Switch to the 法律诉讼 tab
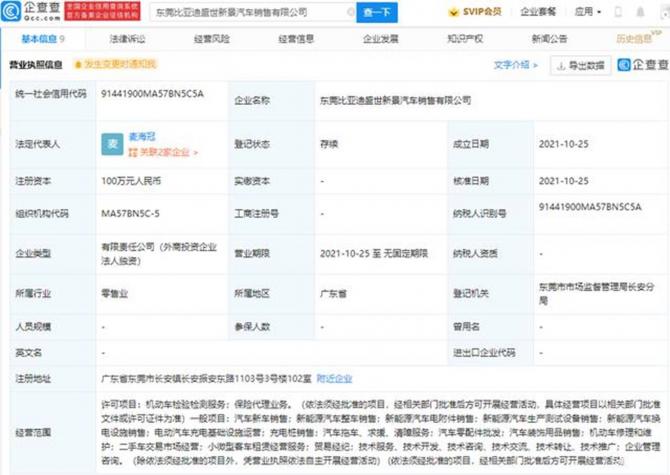Image resolution: width=670 pixels, height=475 pixels. tap(127, 38)
